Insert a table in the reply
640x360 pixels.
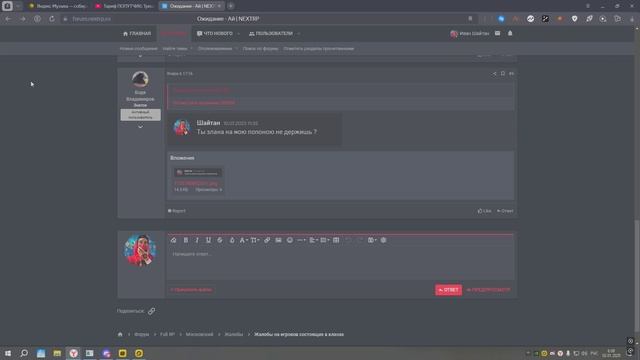(336, 240)
